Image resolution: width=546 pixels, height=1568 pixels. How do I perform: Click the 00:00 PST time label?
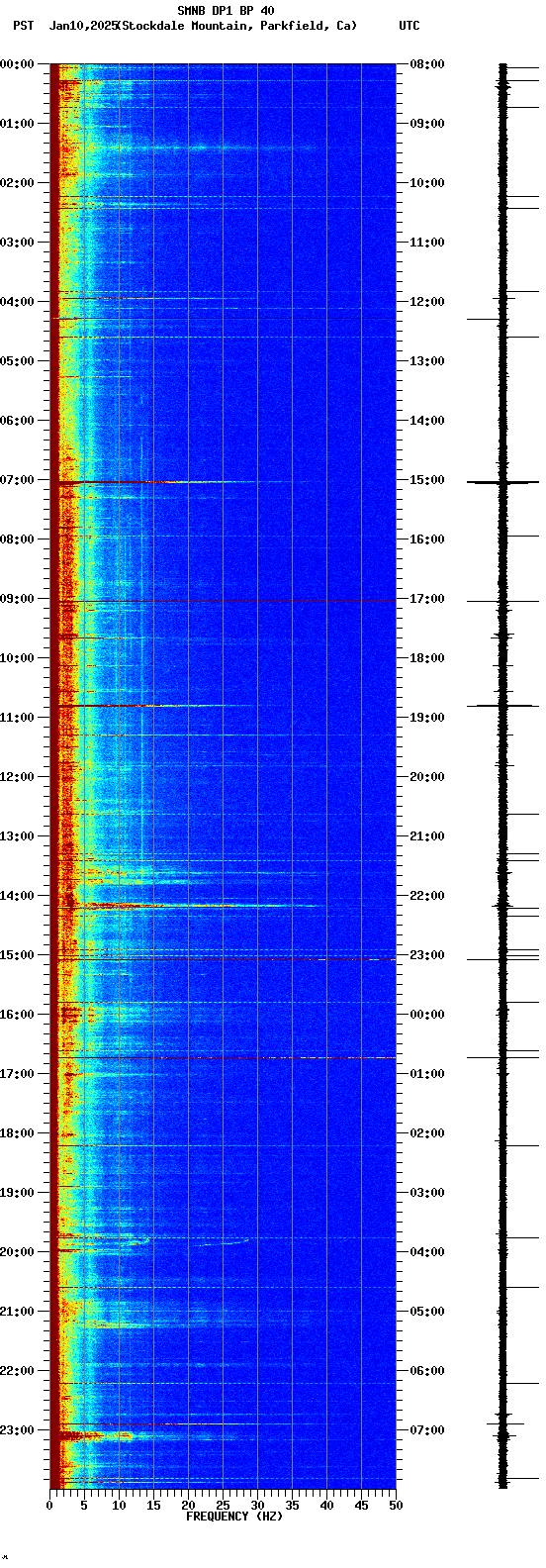(x=18, y=64)
